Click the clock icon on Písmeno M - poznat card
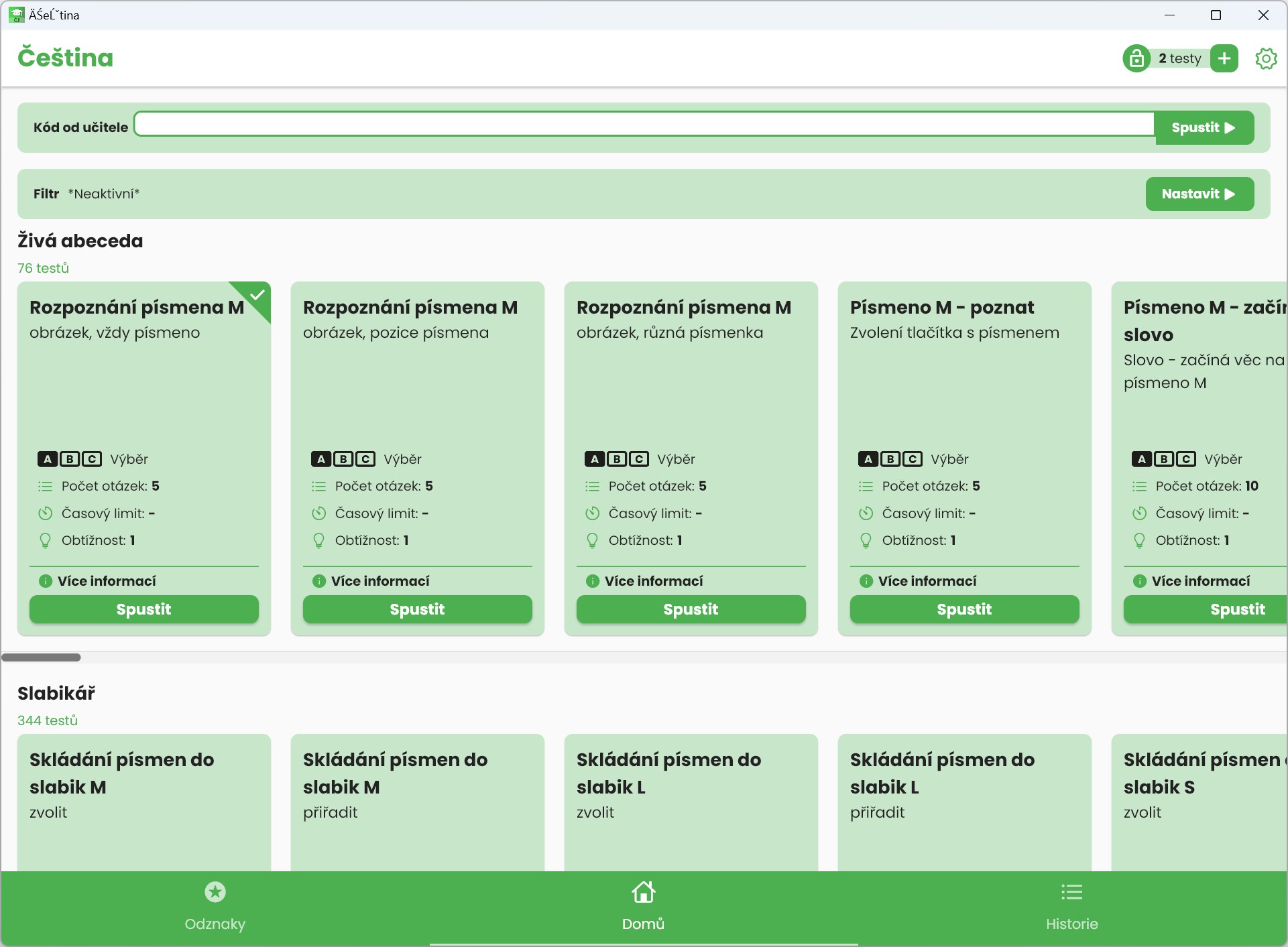Viewport: 1288px width, 947px height. (x=866, y=513)
